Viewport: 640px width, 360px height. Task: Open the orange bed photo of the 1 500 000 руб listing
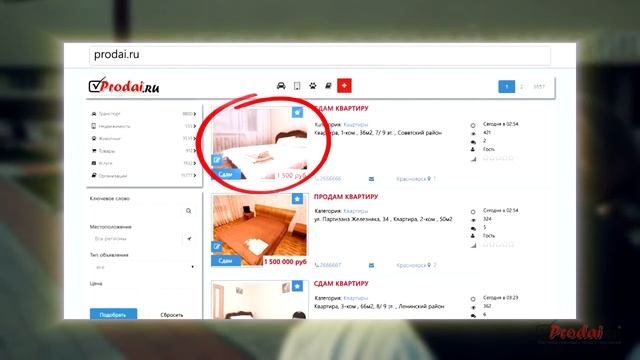point(260,230)
